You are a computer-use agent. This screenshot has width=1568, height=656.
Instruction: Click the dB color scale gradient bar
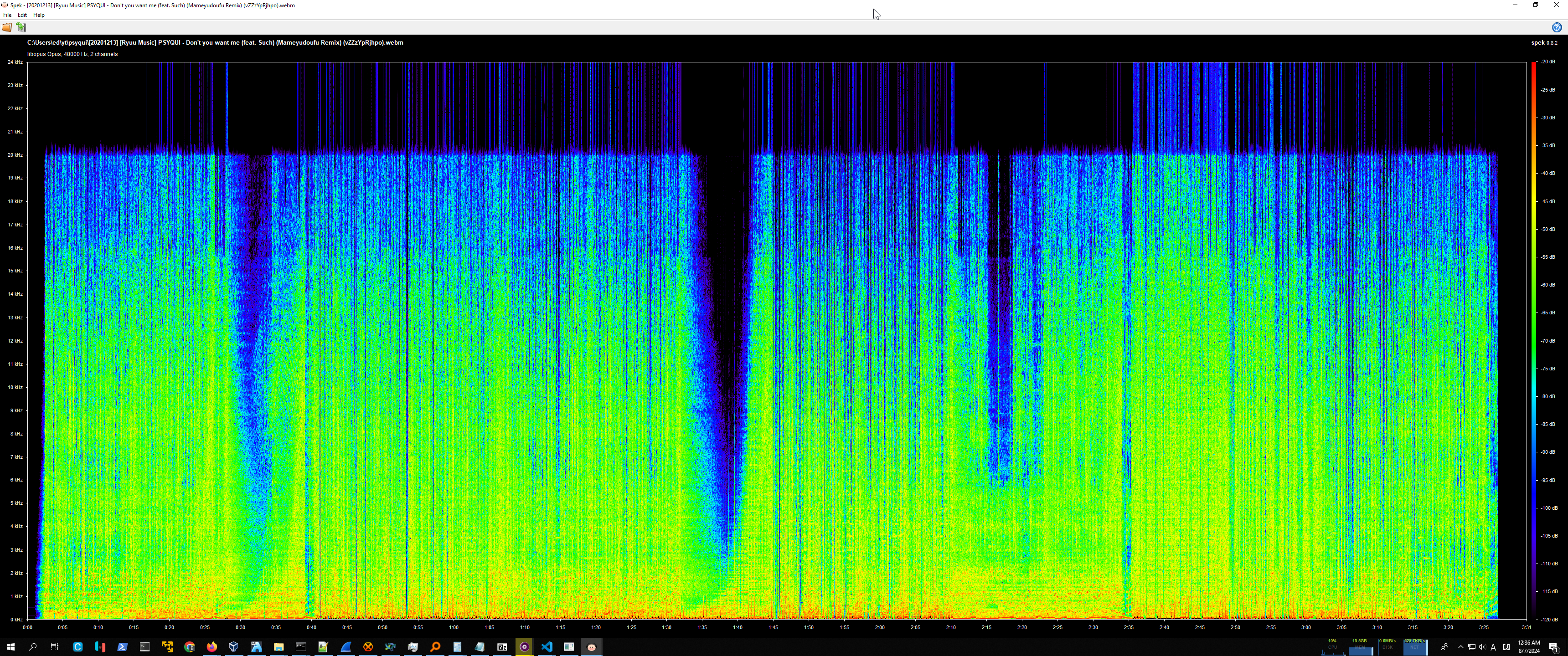(1534, 341)
